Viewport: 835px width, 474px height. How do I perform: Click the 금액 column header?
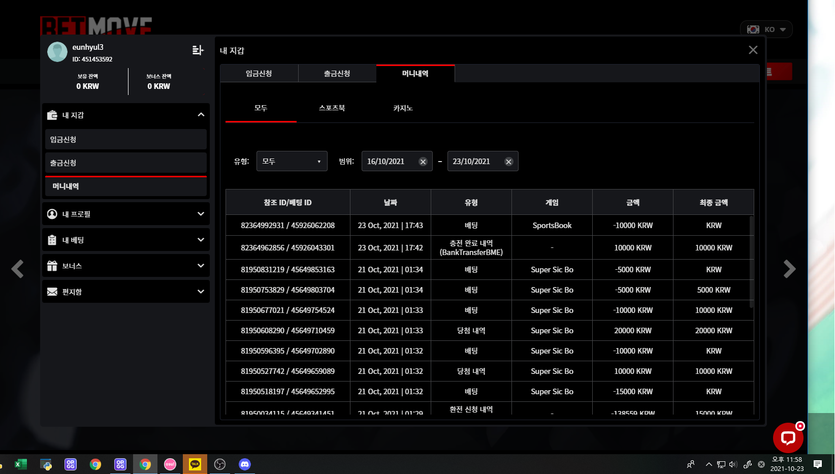633,202
